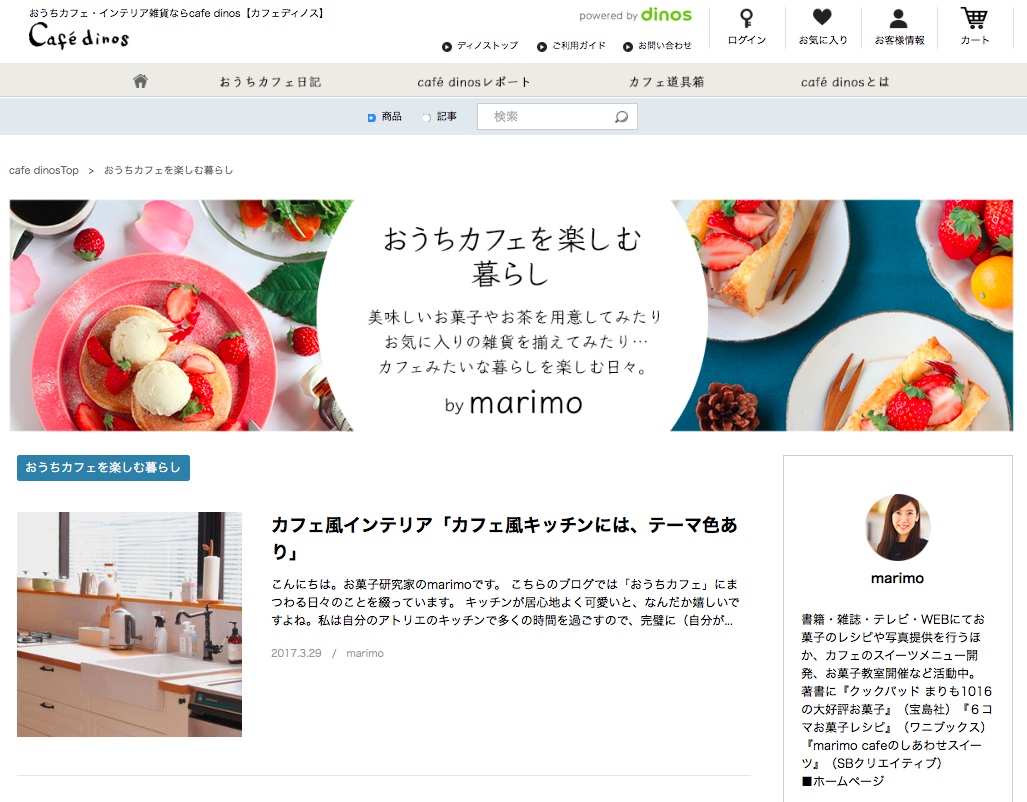Click the cafe dinosTop breadcrumb link
This screenshot has width=1027, height=802.
[44, 170]
